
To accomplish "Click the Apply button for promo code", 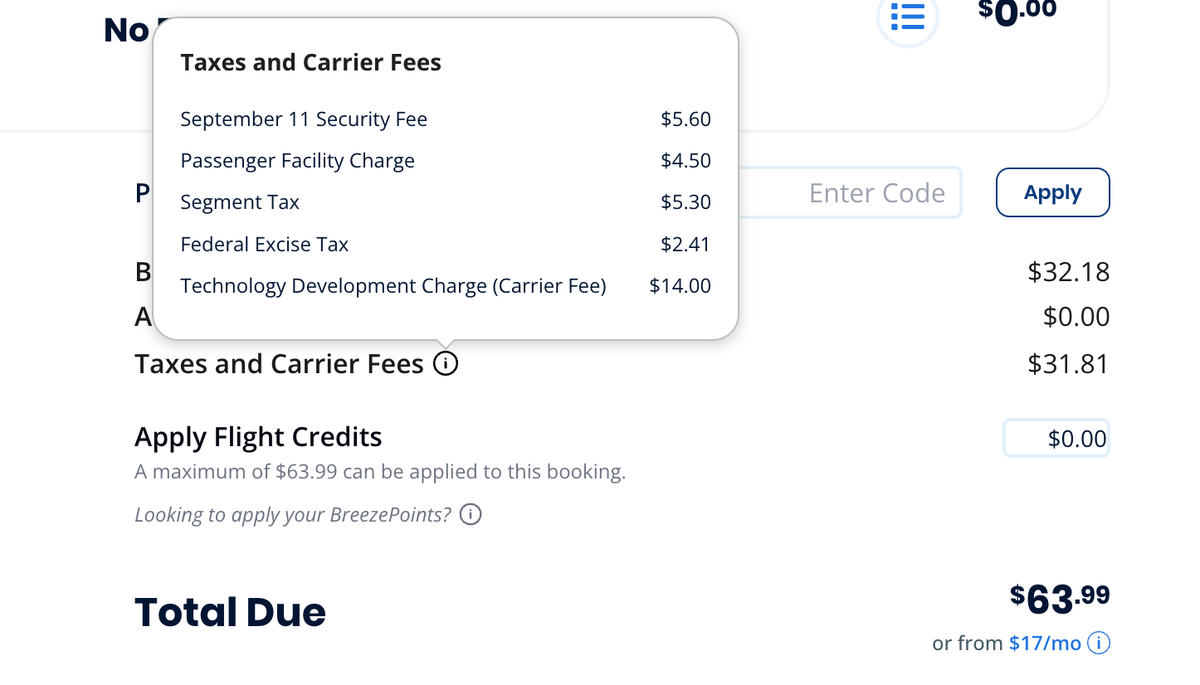I will point(1052,192).
